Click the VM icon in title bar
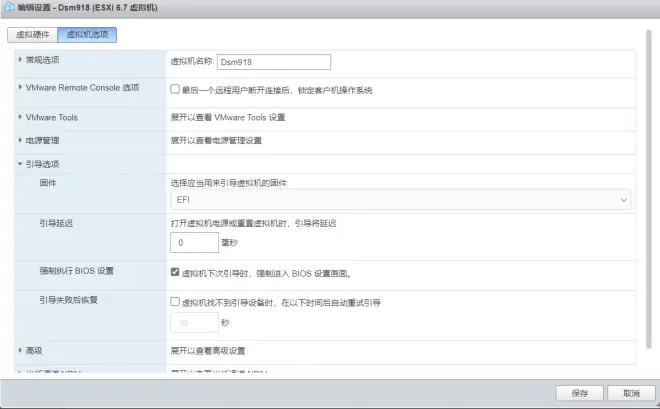 (x=9, y=7)
